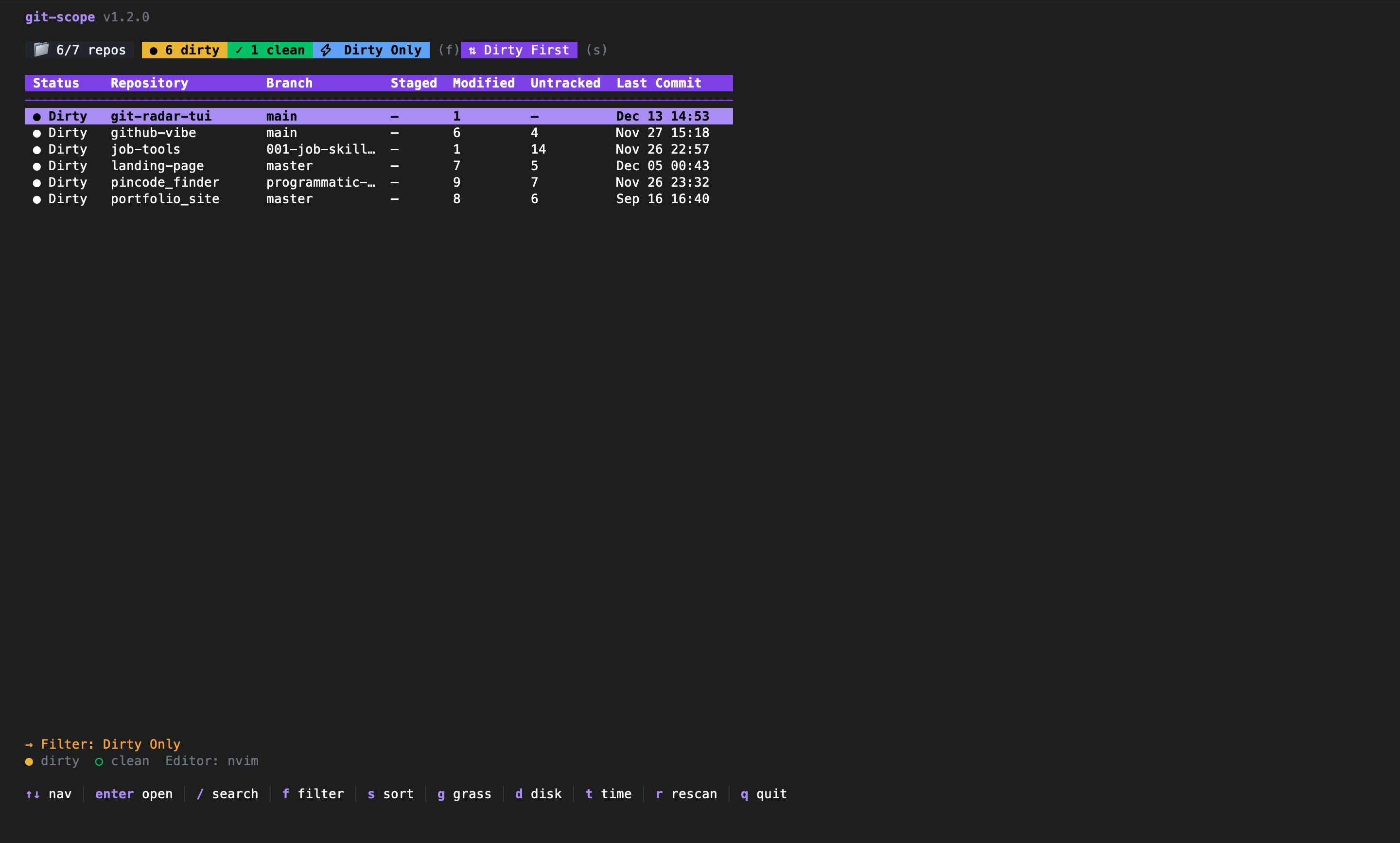Sort by the Modified column header
The width and height of the screenshot is (1400, 843).
click(x=483, y=83)
